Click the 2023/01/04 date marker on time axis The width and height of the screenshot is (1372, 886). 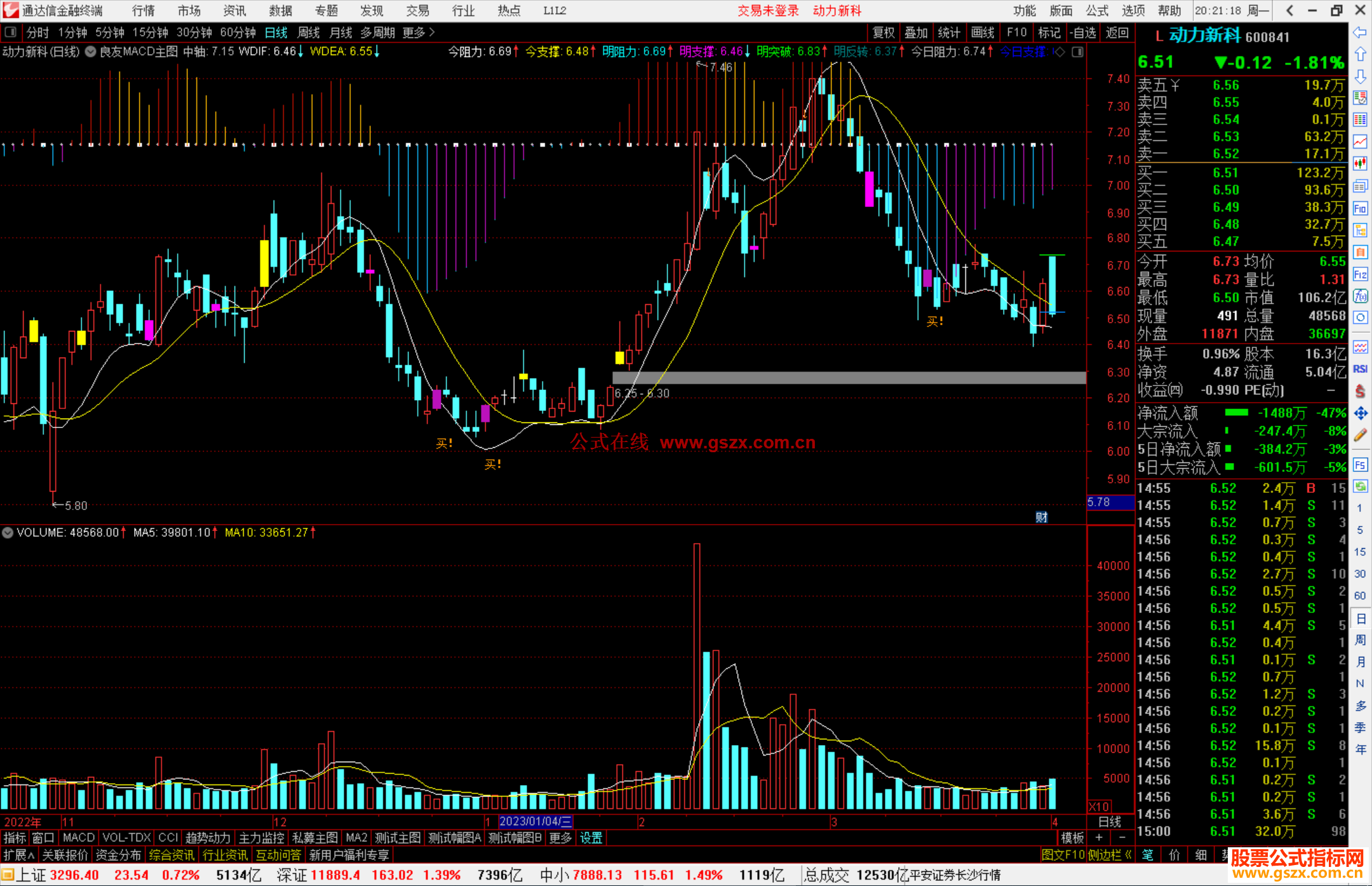(x=535, y=821)
